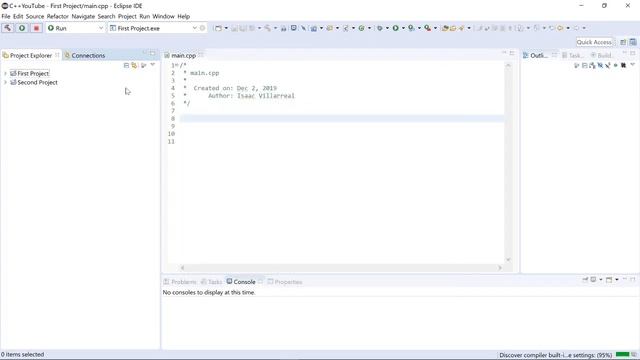Click editor horizontal scrollbar right arrow
Viewport: 640px width, 360px height.
pos(500,268)
